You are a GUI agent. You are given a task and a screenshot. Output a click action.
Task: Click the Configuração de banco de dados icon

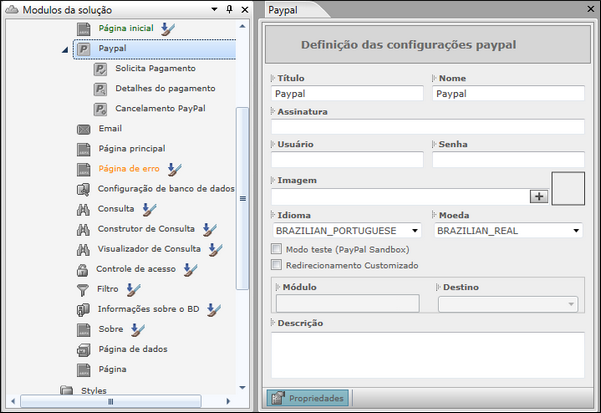pos(85,189)
